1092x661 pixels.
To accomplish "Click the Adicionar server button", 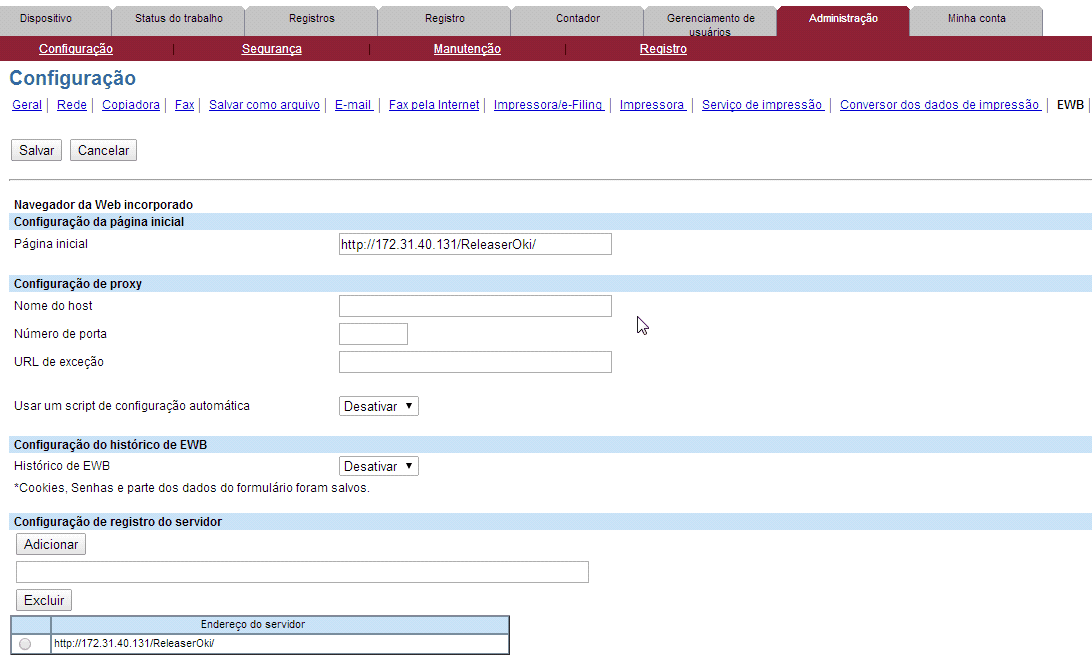I will pyautogui.click(x=51, y=544).
